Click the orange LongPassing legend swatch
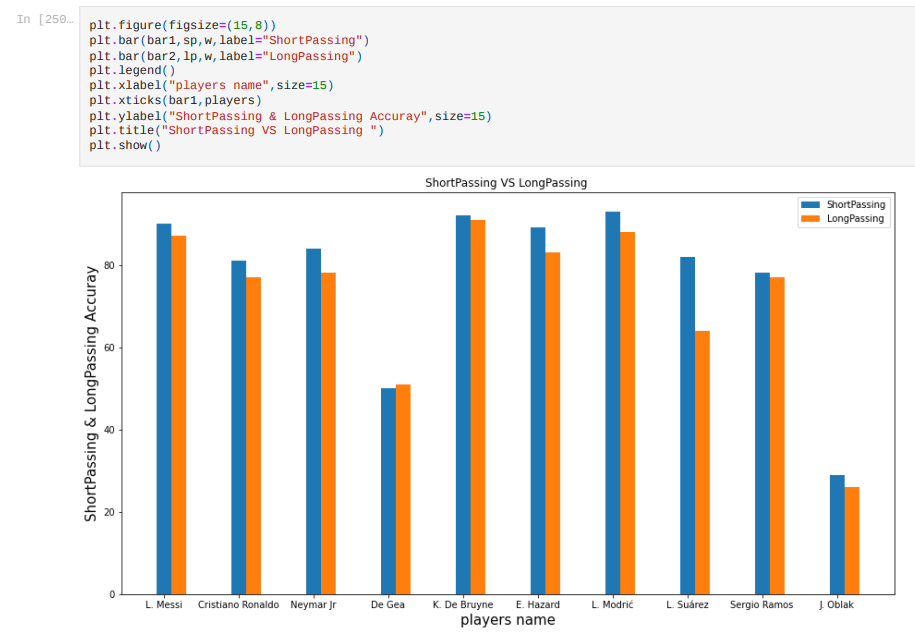The width and height of the screenshot is (915, 632). [x=811, y=219]
